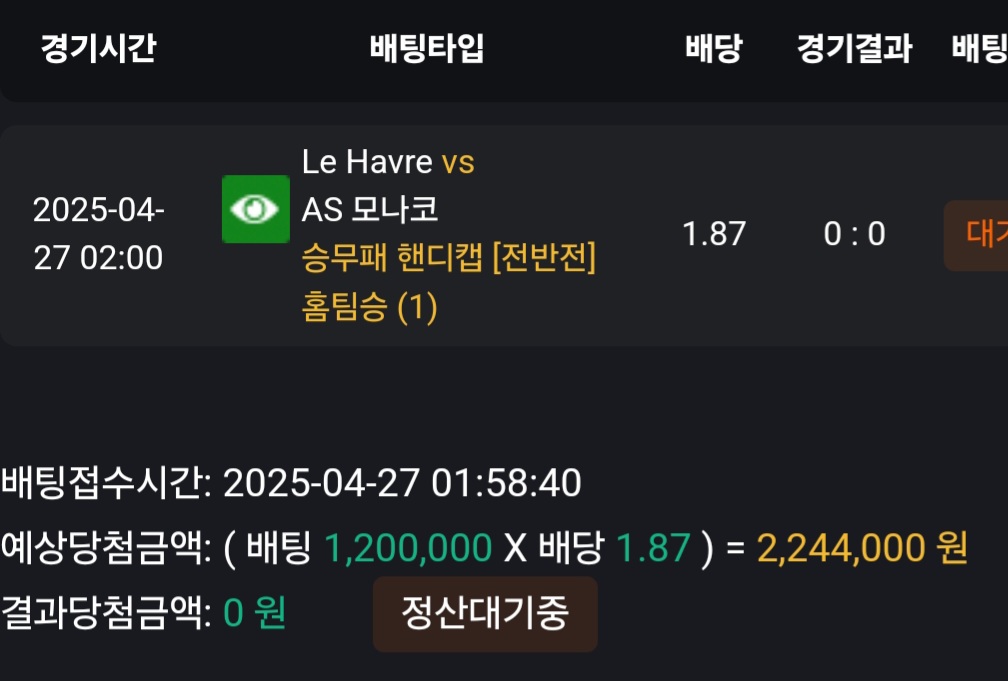Click the 0 : 0 match result
Screen dimensions: 1008x681
[855, 233]
